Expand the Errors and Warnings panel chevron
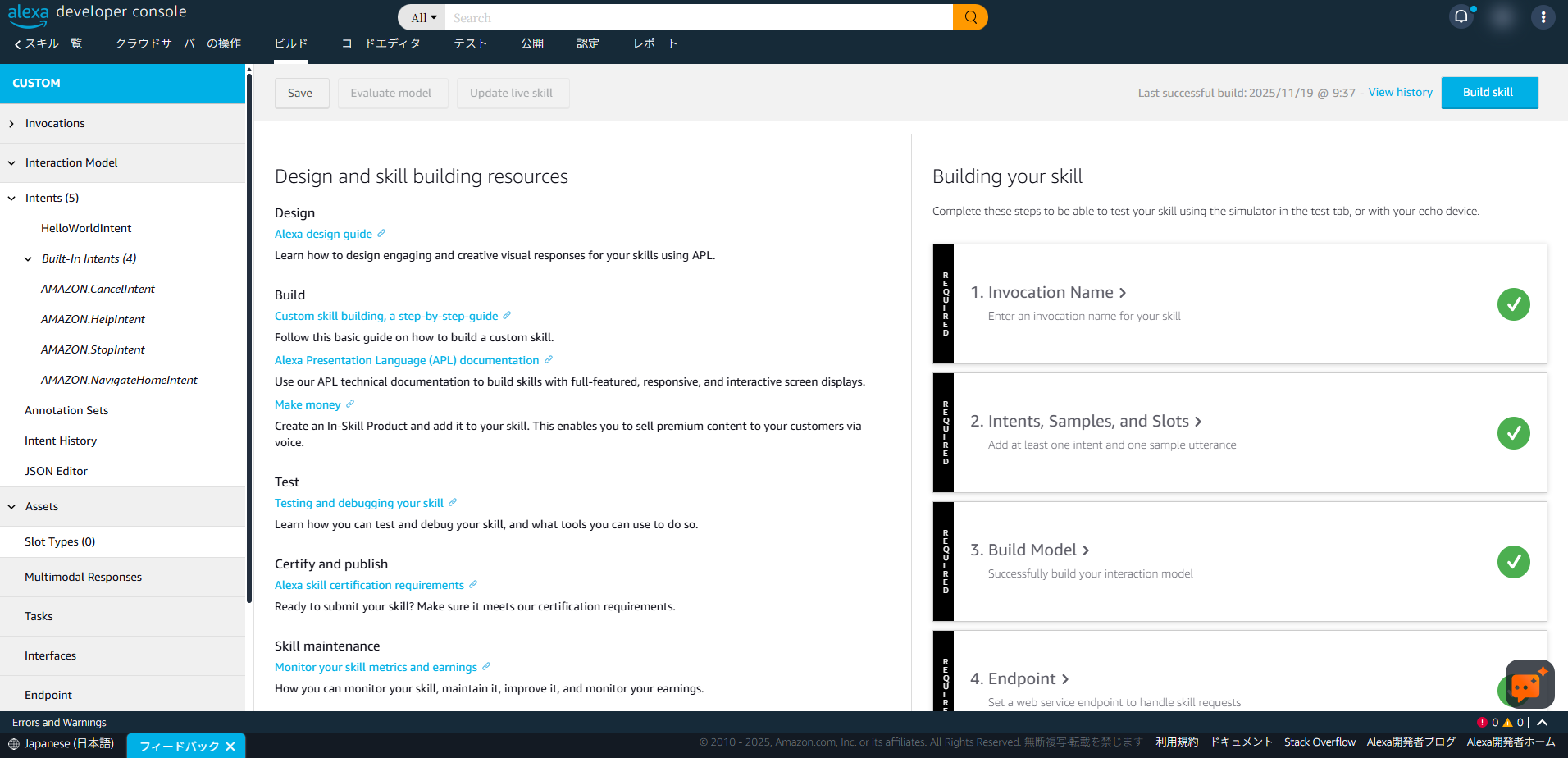 pos(1543,723)
